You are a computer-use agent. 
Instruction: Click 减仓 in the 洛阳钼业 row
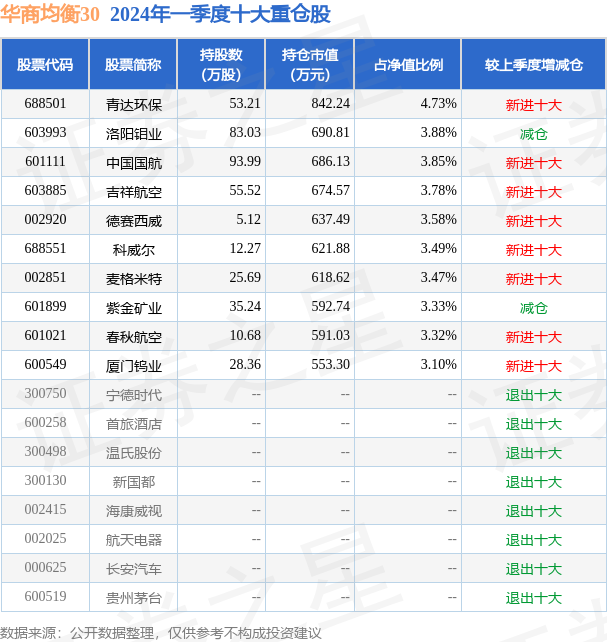[x=534, y=134]
